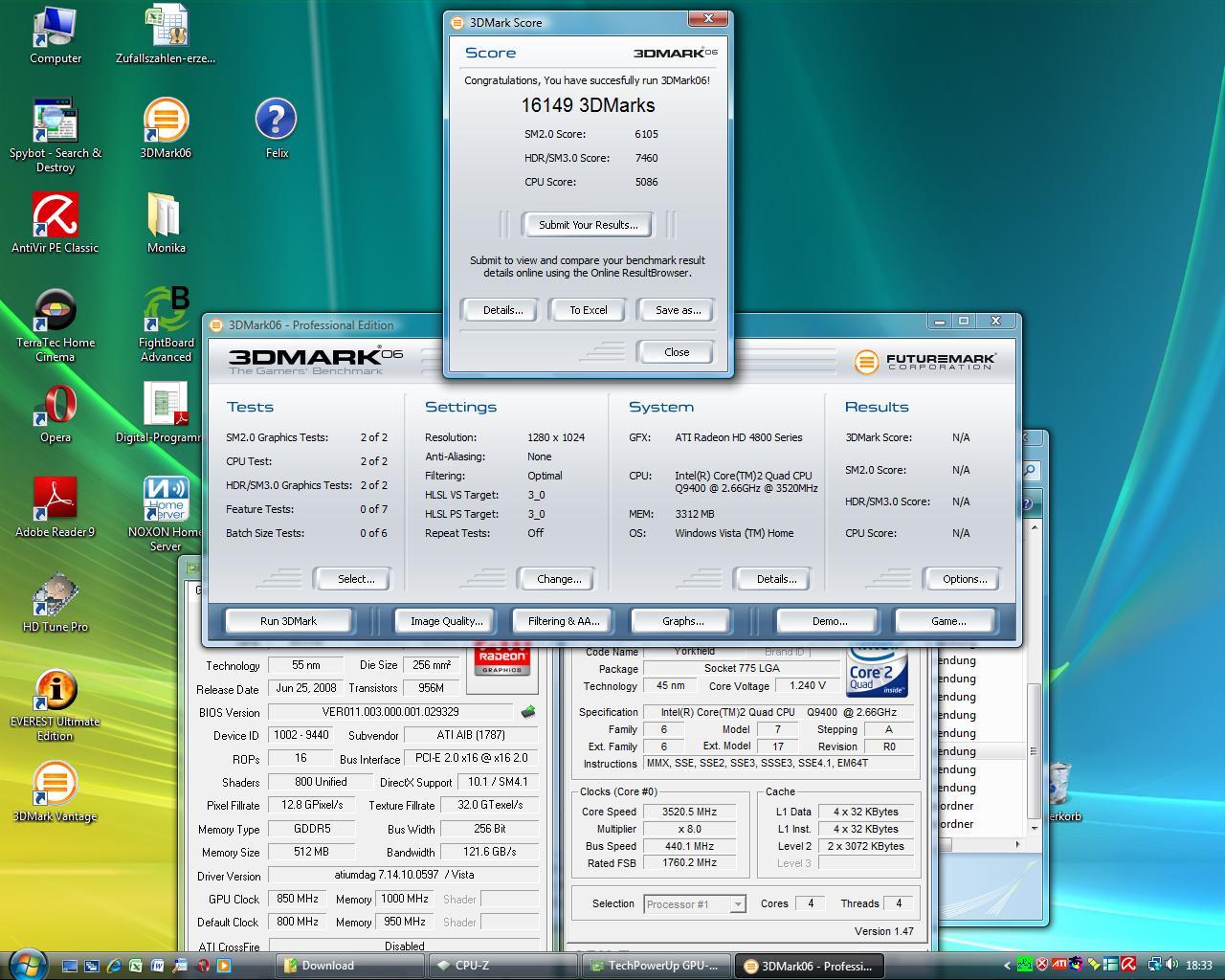Switch to Download taskbar window

coord(351,966)
